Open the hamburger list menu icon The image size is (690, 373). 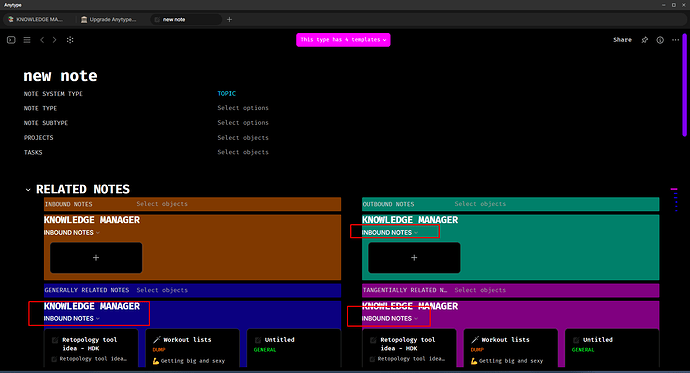[x=27, y=40]
